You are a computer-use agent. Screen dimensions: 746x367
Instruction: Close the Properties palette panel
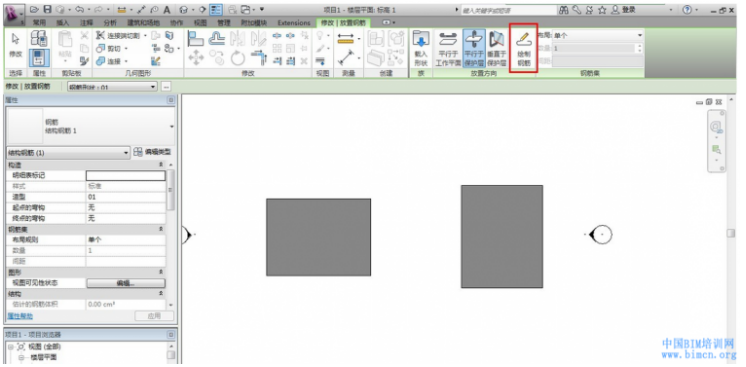(x=171, y=100)
